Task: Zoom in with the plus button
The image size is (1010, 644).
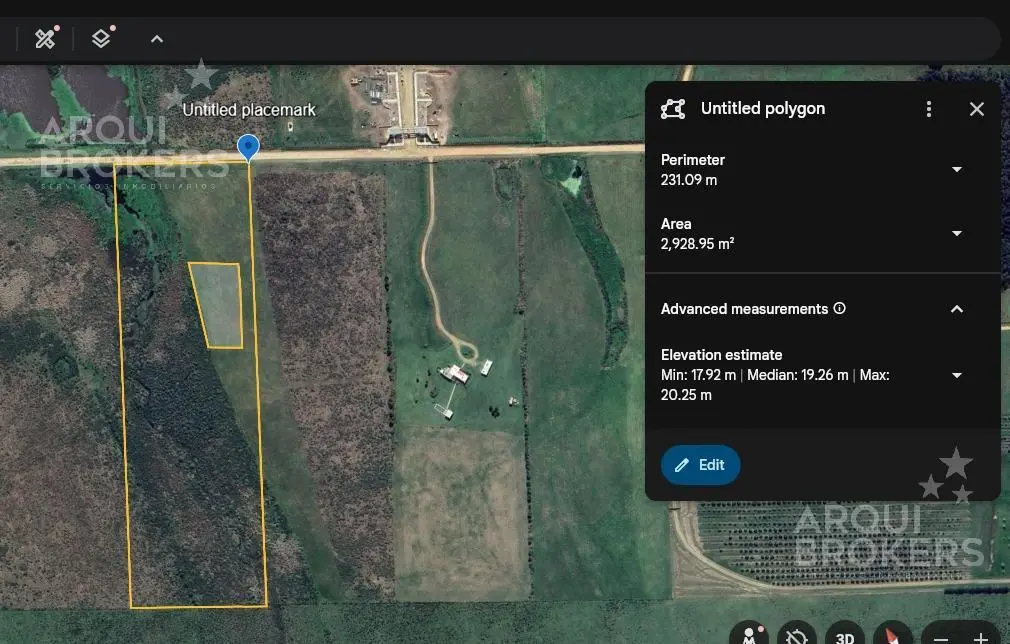Action: (x=981, y=637)
